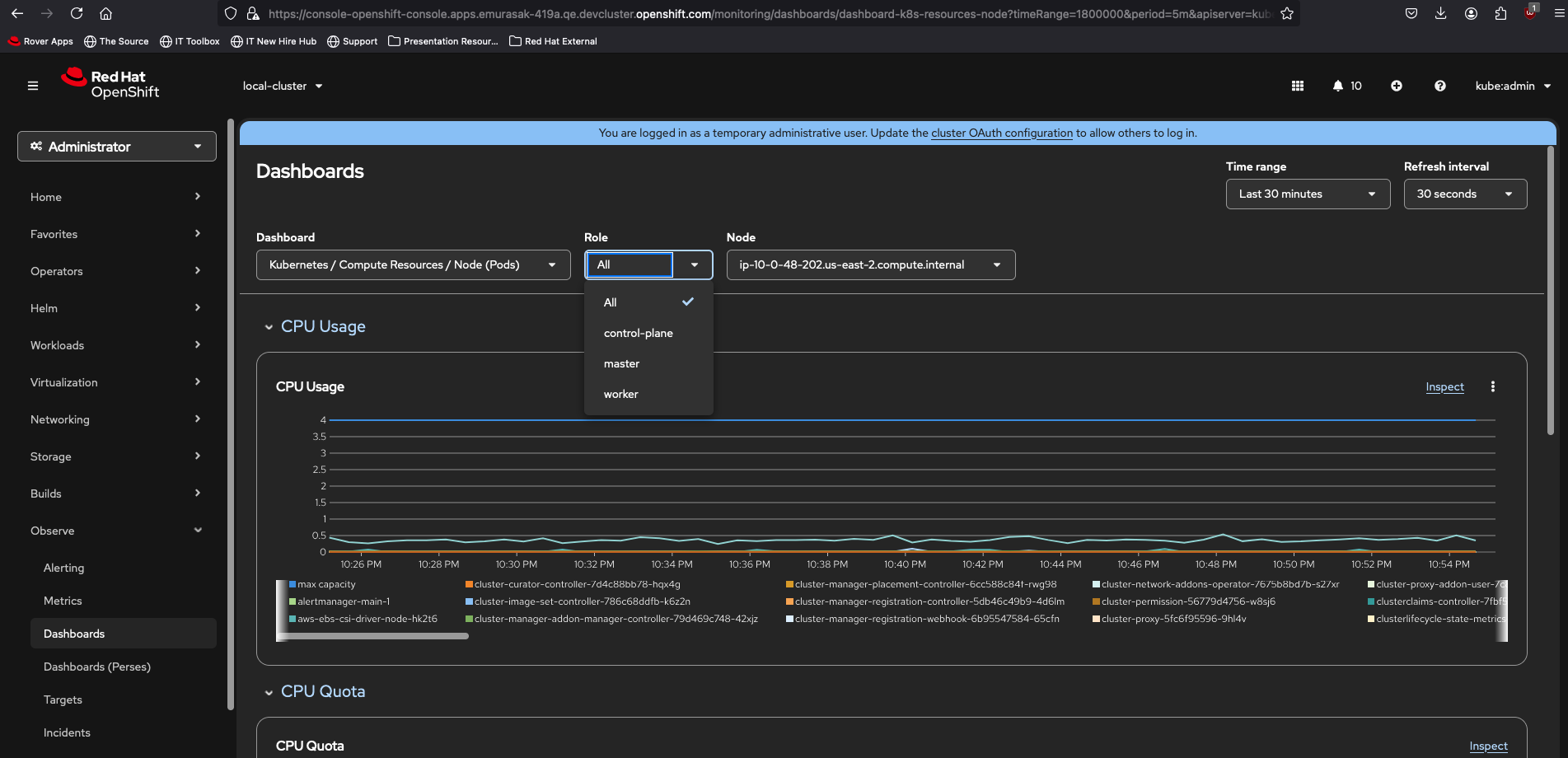
Task: Click the notifications bell icon
Action: pos(1338,86)
